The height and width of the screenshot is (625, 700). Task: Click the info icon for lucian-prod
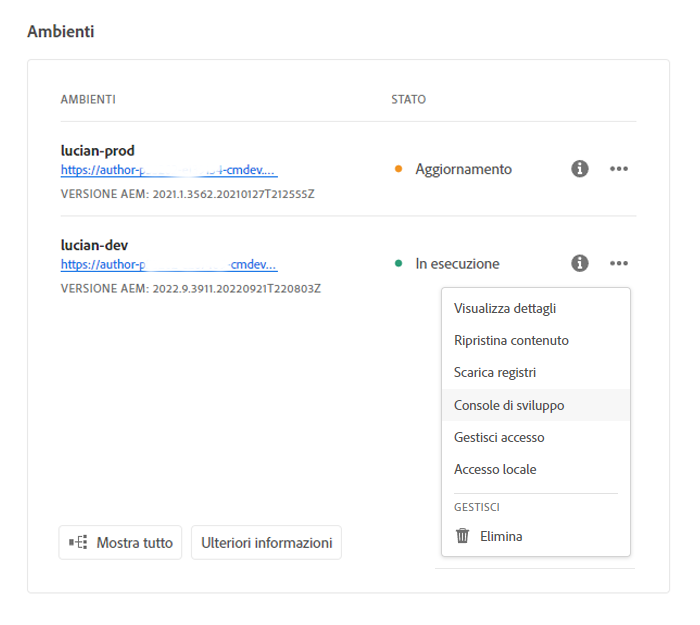[x=579, y=169]
